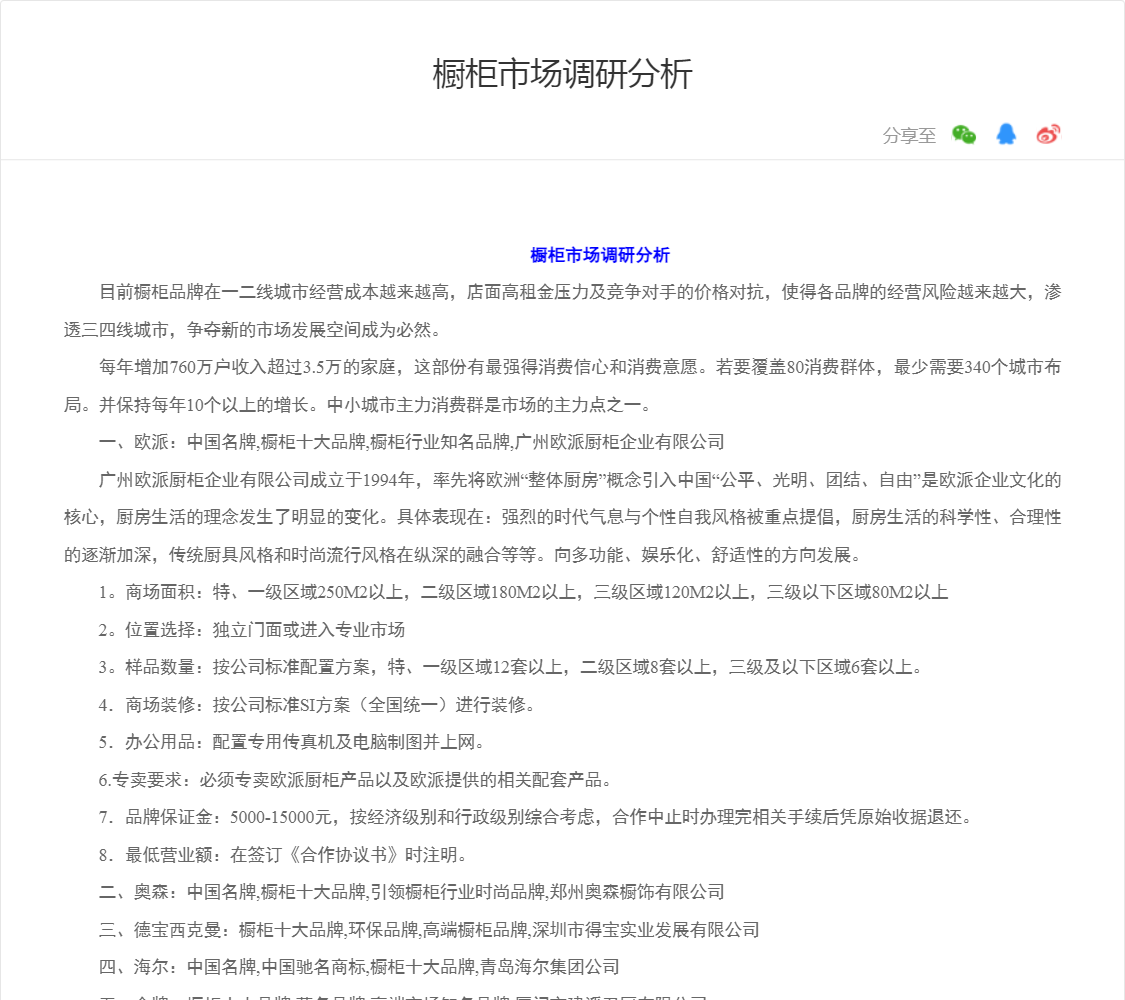
Task: Click the page title '橱柜市场调研分析'
Action: click(x=562, y=74)
